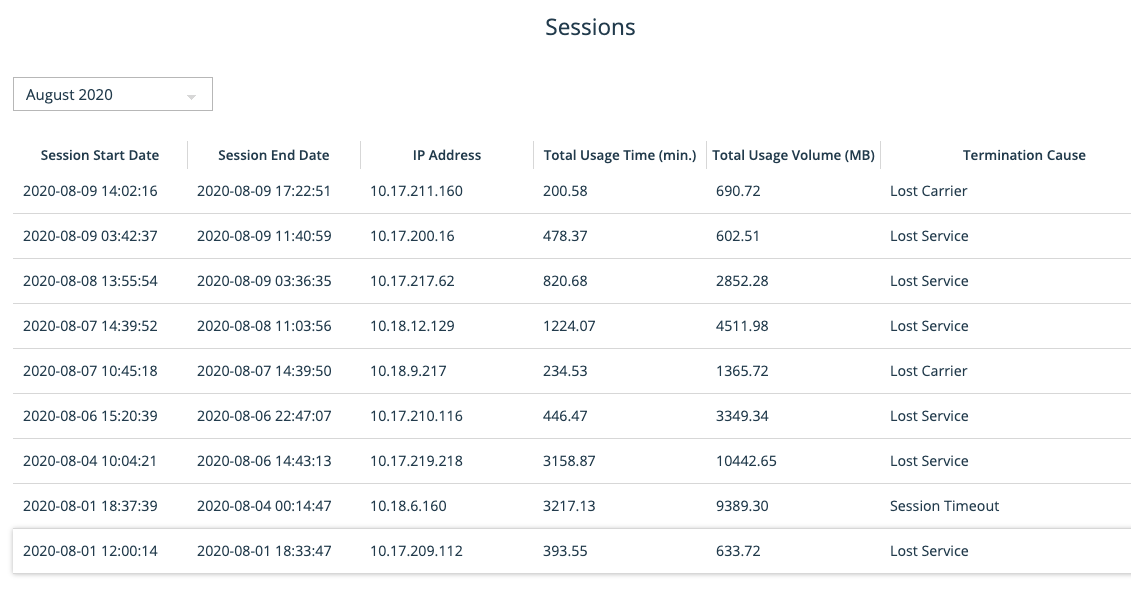
Task: Click end date 2020-08-06 14:43:13
Action: [x=264, y=461]
